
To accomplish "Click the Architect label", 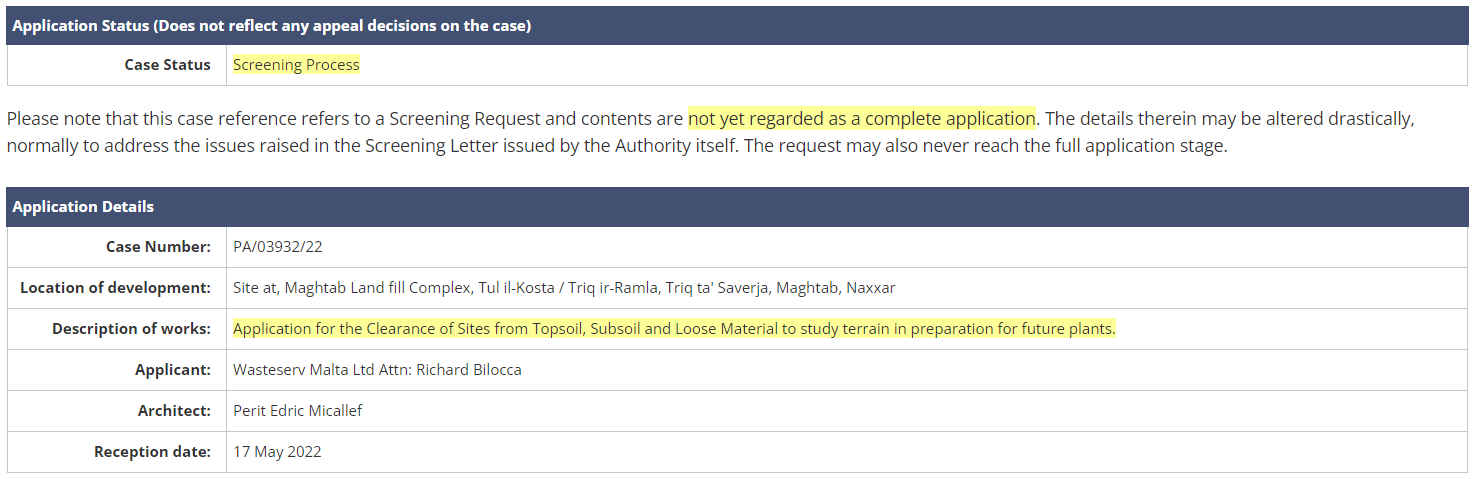I will (174, 411).
